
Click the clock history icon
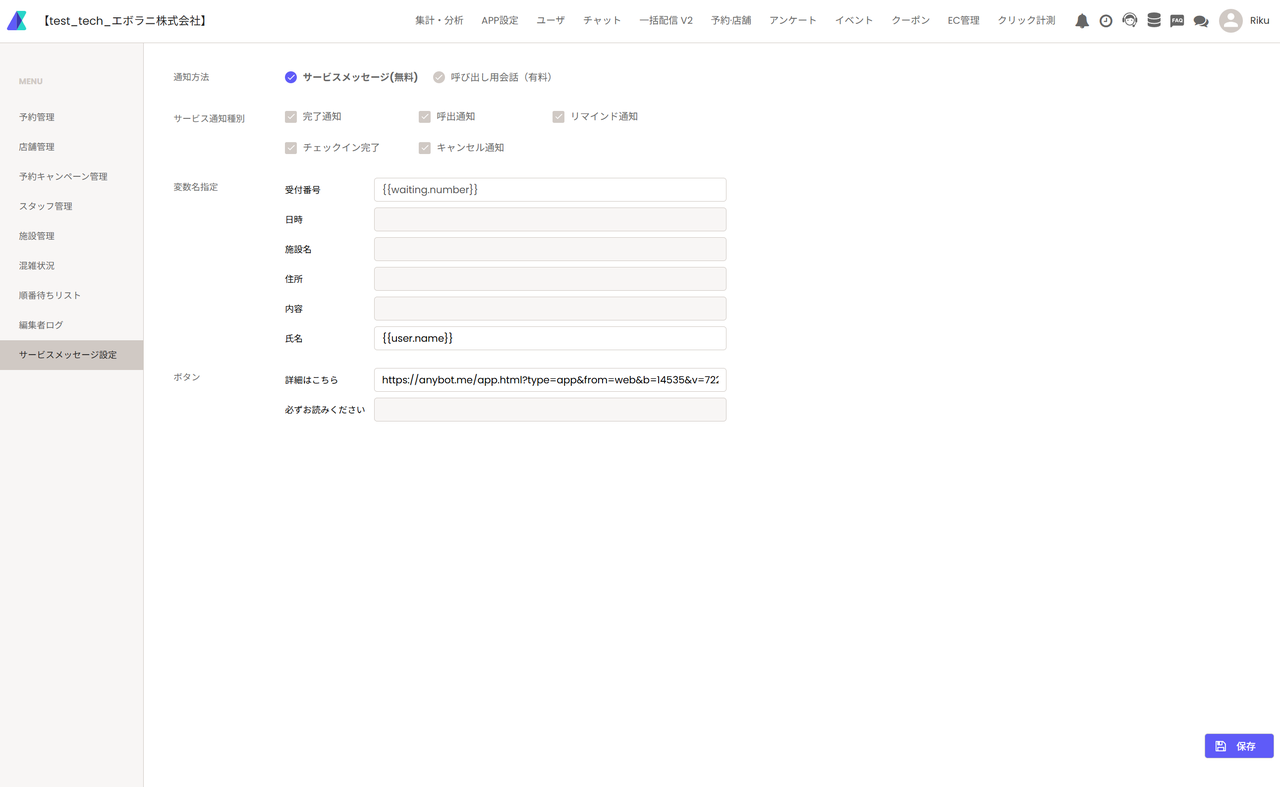(x=1105, y=21)
